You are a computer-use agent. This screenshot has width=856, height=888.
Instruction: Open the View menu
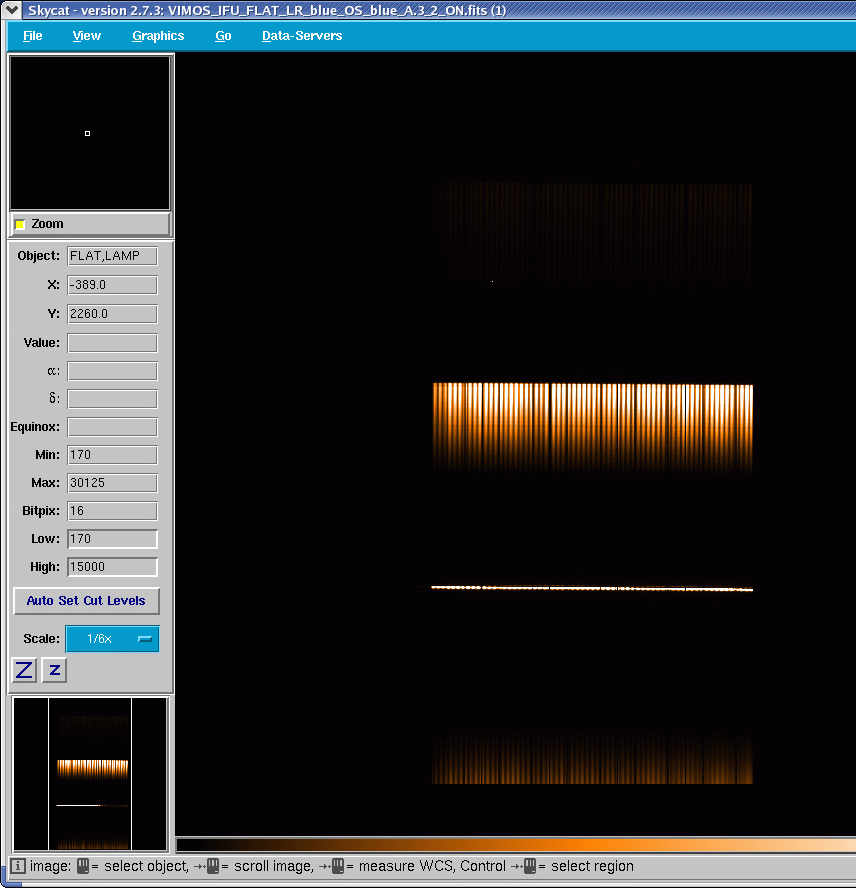click(87, 36)
